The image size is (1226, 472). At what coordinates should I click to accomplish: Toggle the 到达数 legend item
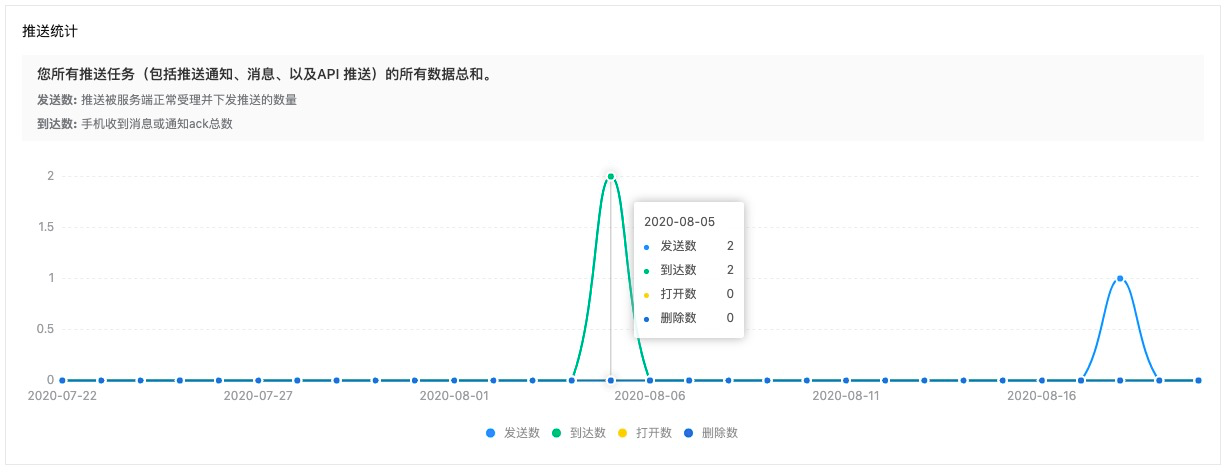(578, 433)
